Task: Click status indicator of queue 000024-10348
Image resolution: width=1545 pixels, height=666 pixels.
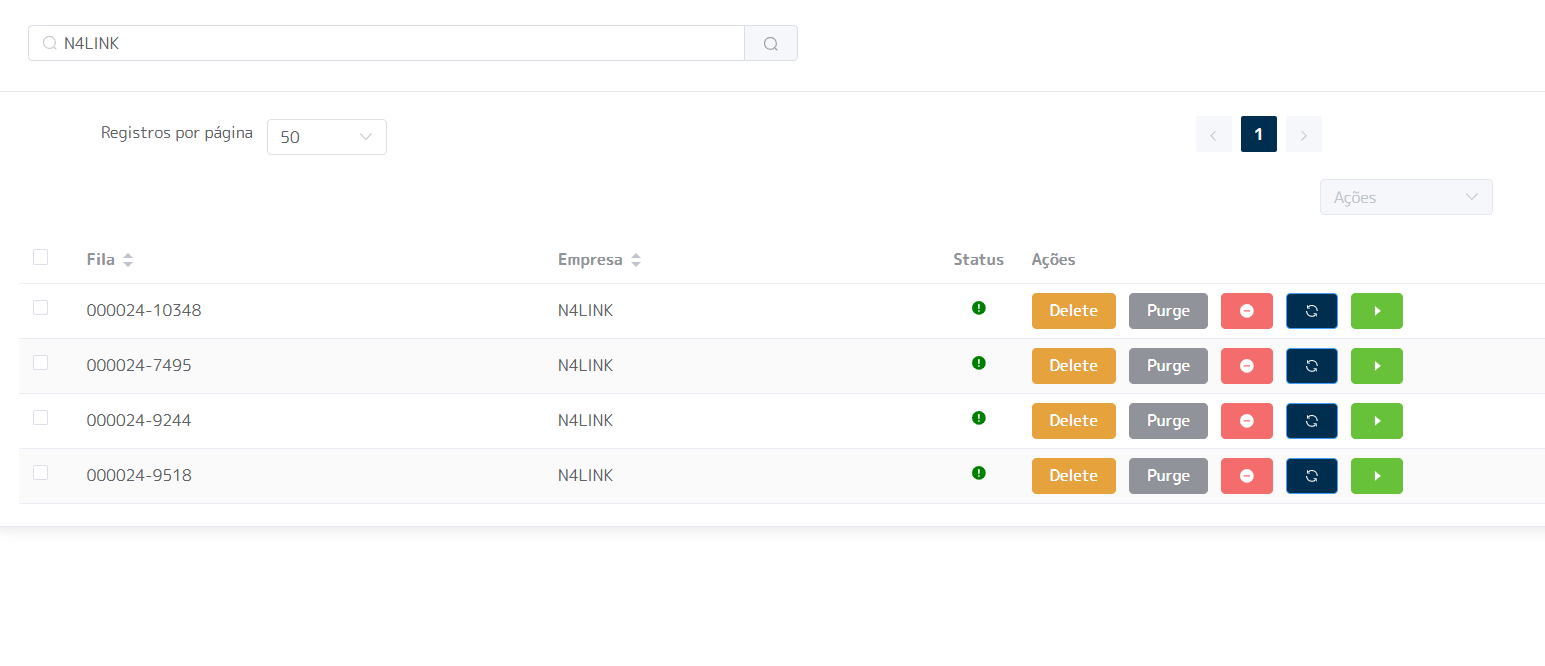Action: [x=979, y=308]
